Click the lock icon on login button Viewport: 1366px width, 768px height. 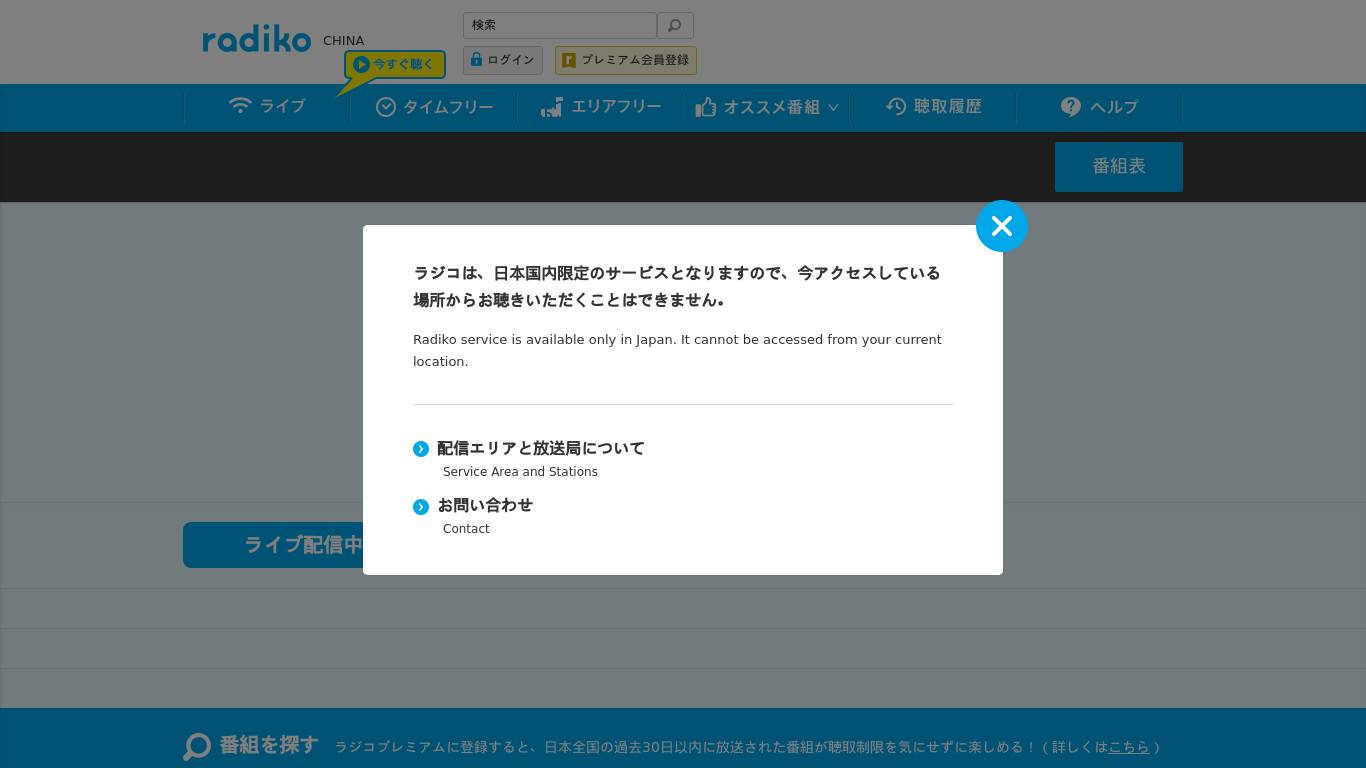[x=476, y=60]
